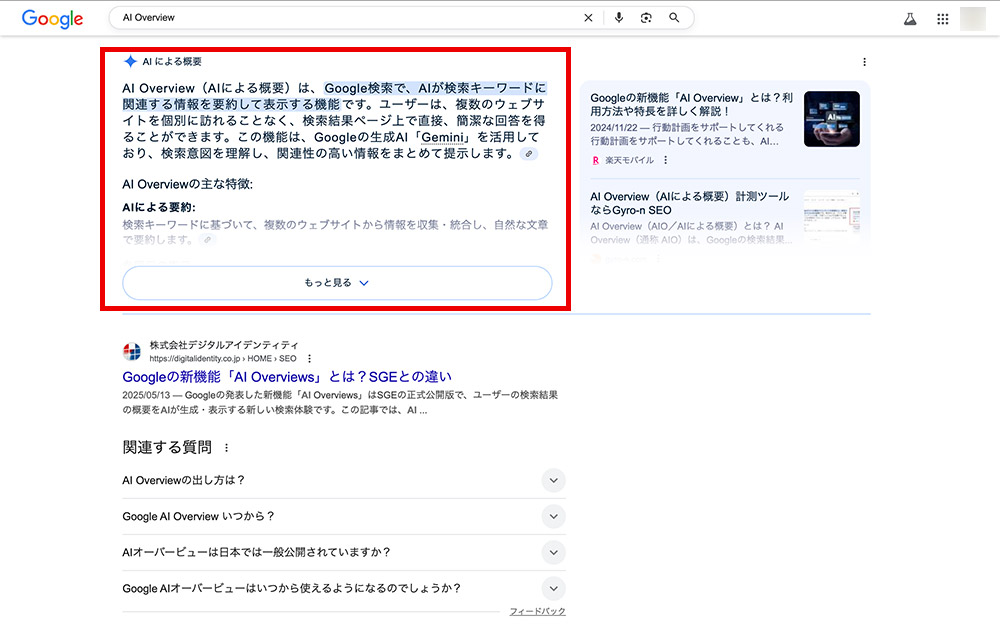Click the 株式会社デジタルアイデンティティ favicon
This screenshot has width=1000, height=626.
coord(132,351)
